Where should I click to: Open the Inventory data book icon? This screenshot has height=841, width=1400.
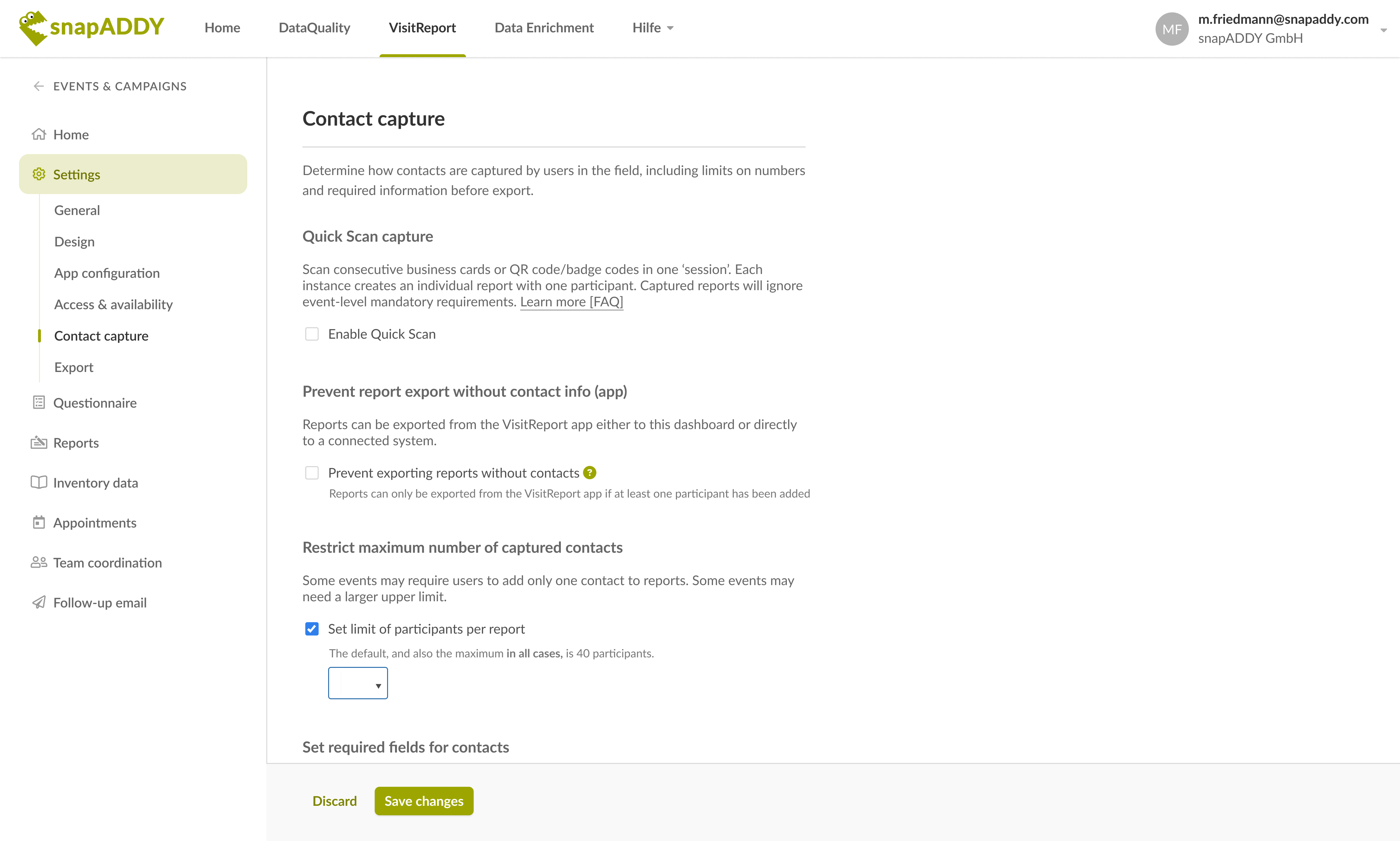(x=39, y=482)
